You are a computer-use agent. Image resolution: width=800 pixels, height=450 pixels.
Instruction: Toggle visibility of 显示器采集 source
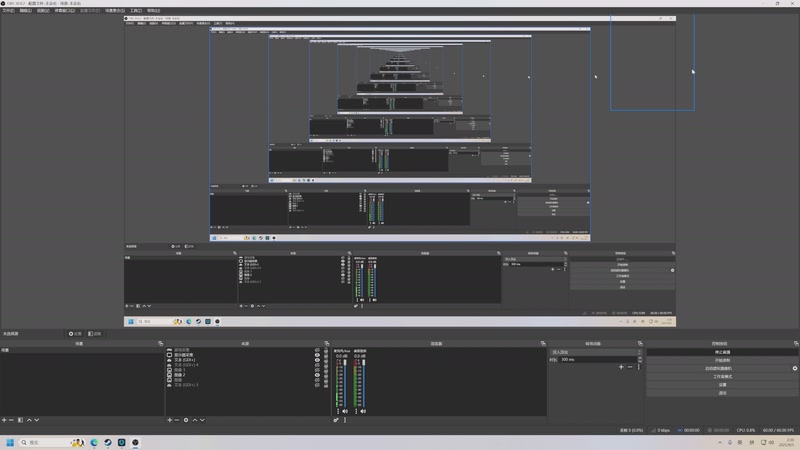click(317, 355)
